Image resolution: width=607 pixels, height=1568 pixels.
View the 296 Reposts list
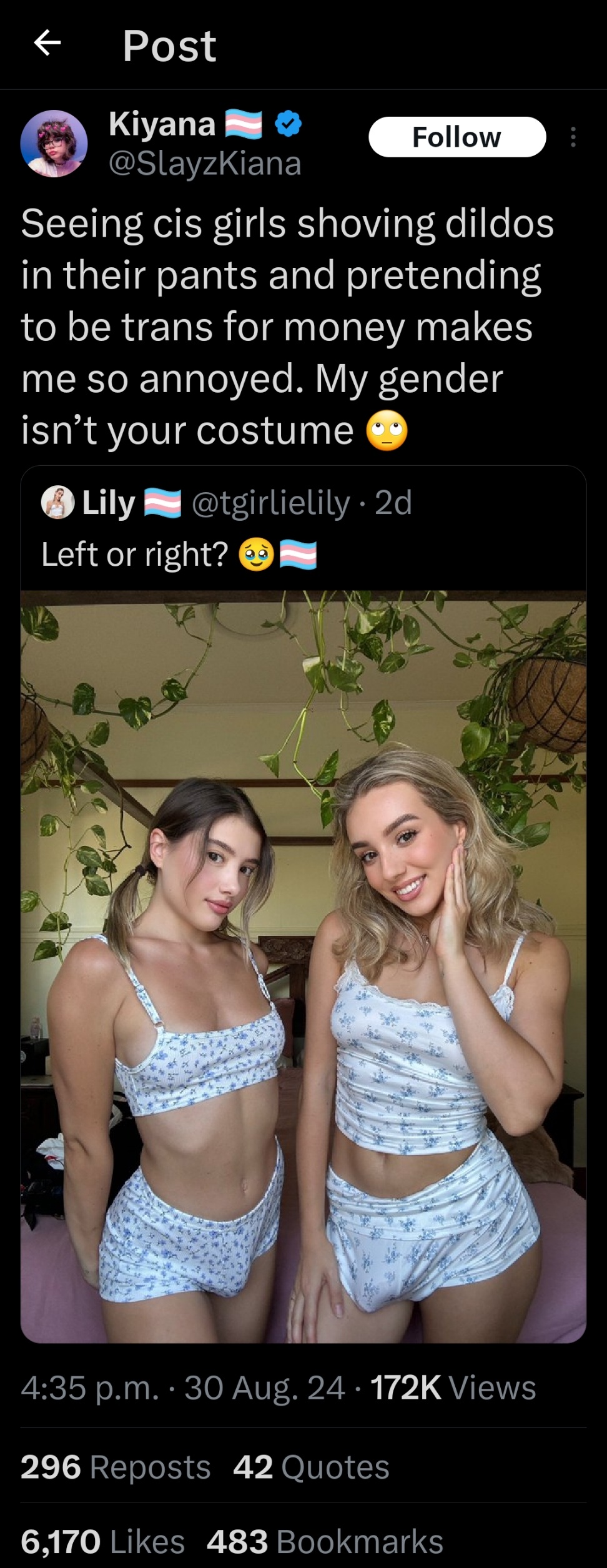point(116,1467)
